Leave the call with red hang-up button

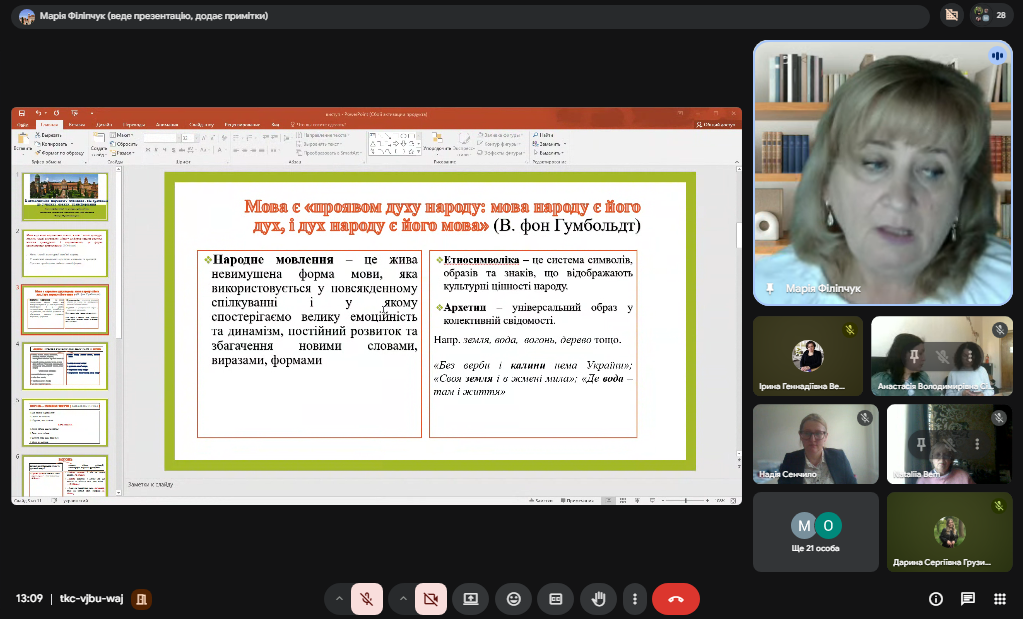[x=675, y=599]
